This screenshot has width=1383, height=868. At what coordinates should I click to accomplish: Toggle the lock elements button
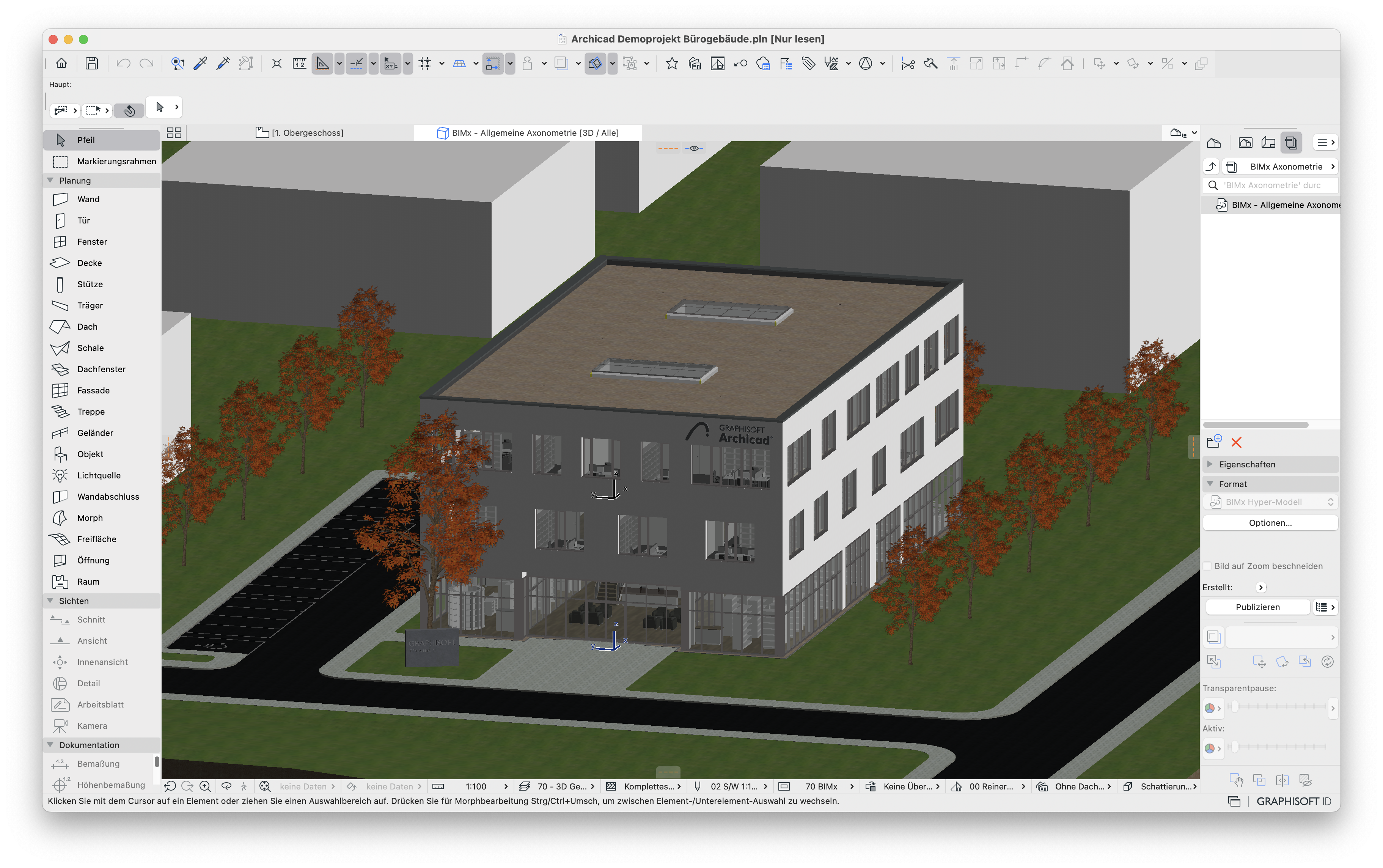(527, 63)
